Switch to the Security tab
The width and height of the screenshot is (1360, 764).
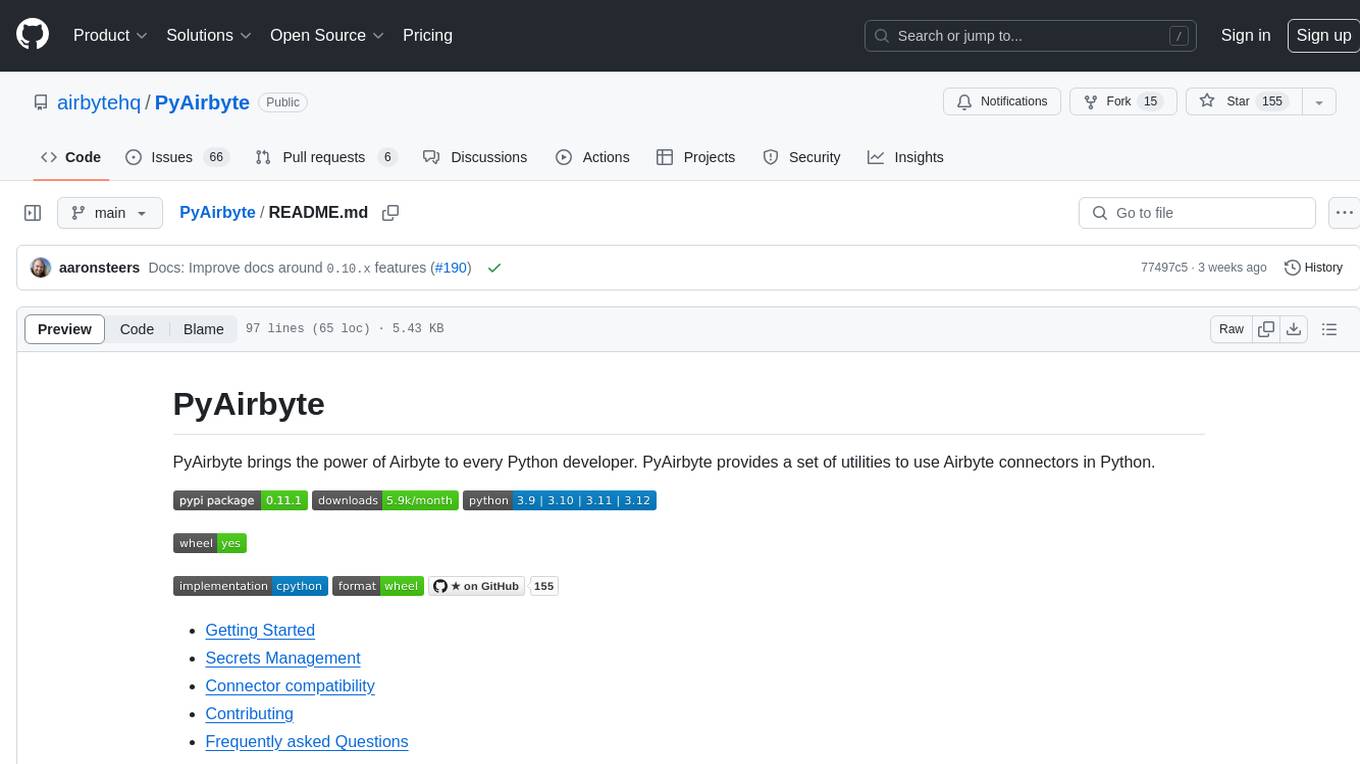(802, 157)
